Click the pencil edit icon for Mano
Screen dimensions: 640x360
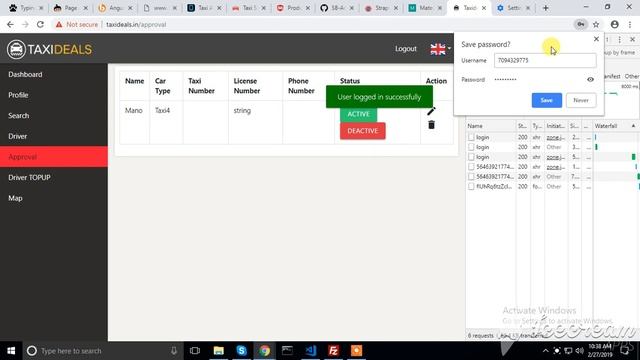[431, 111]
